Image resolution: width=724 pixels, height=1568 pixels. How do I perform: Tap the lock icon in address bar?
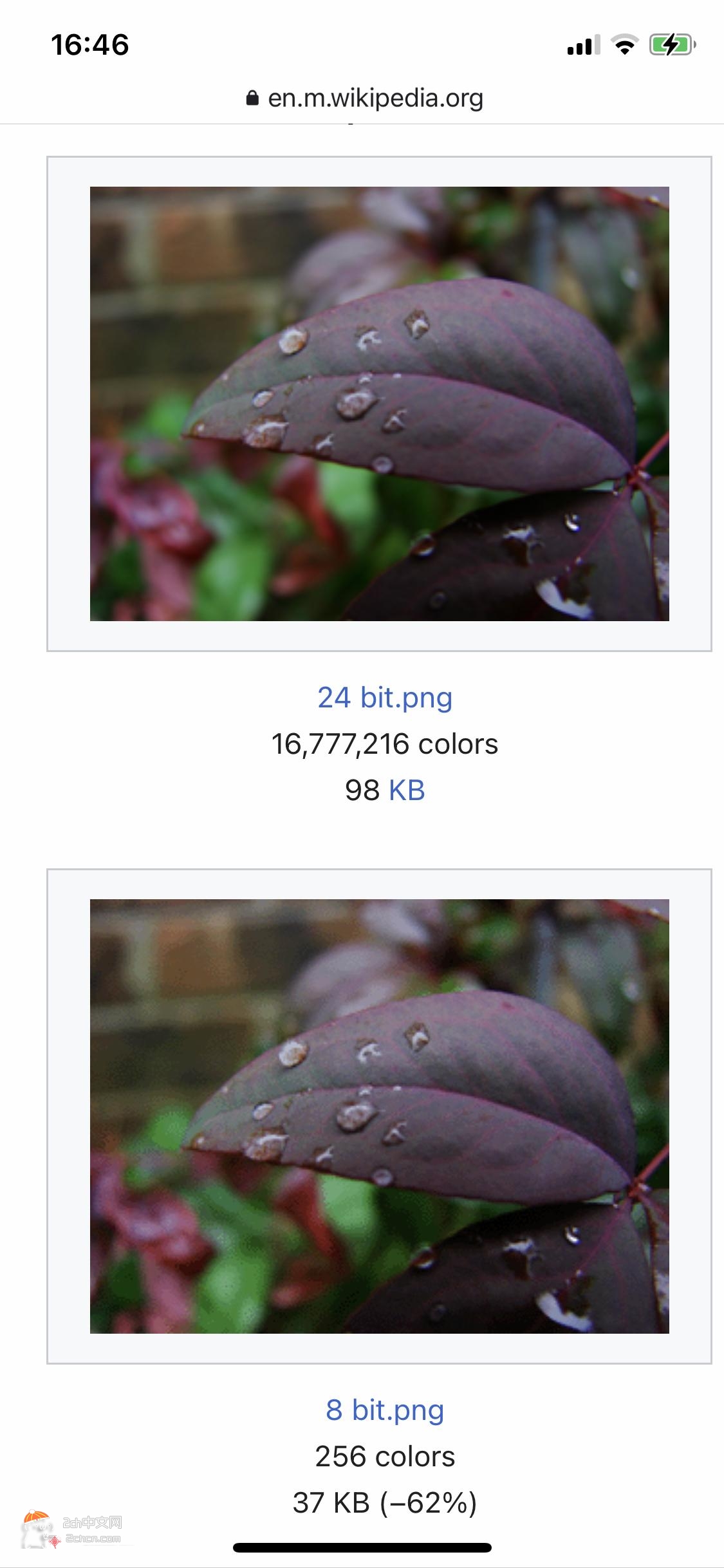click(252, 98)
